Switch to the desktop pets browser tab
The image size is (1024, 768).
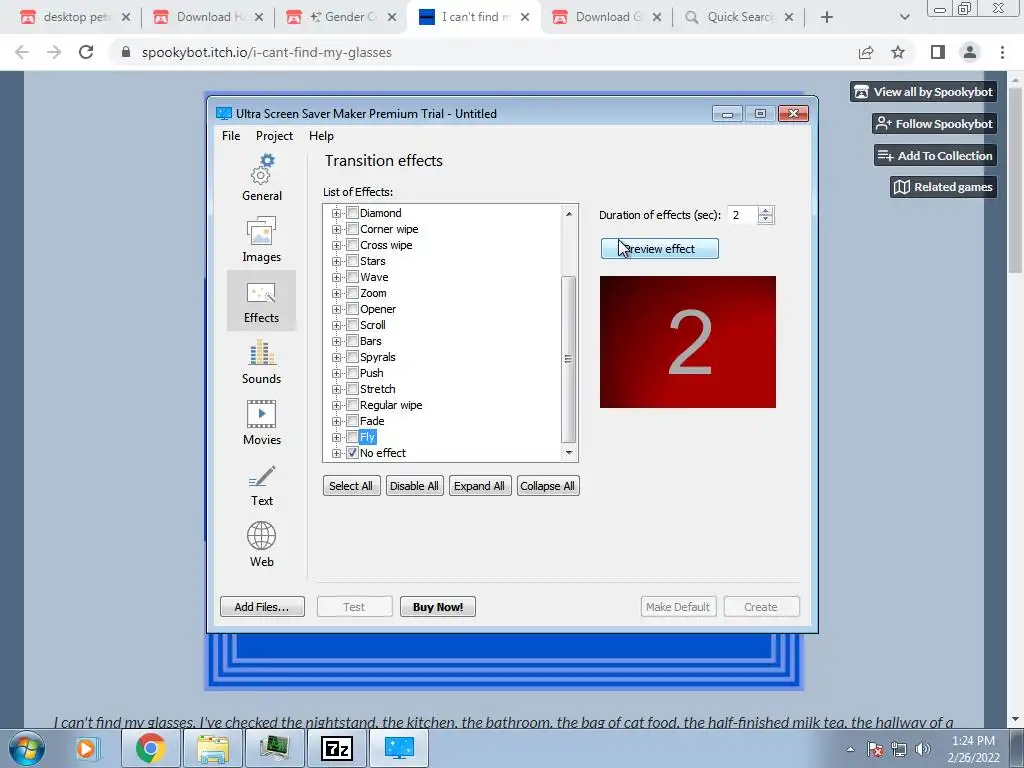(75, 17)
